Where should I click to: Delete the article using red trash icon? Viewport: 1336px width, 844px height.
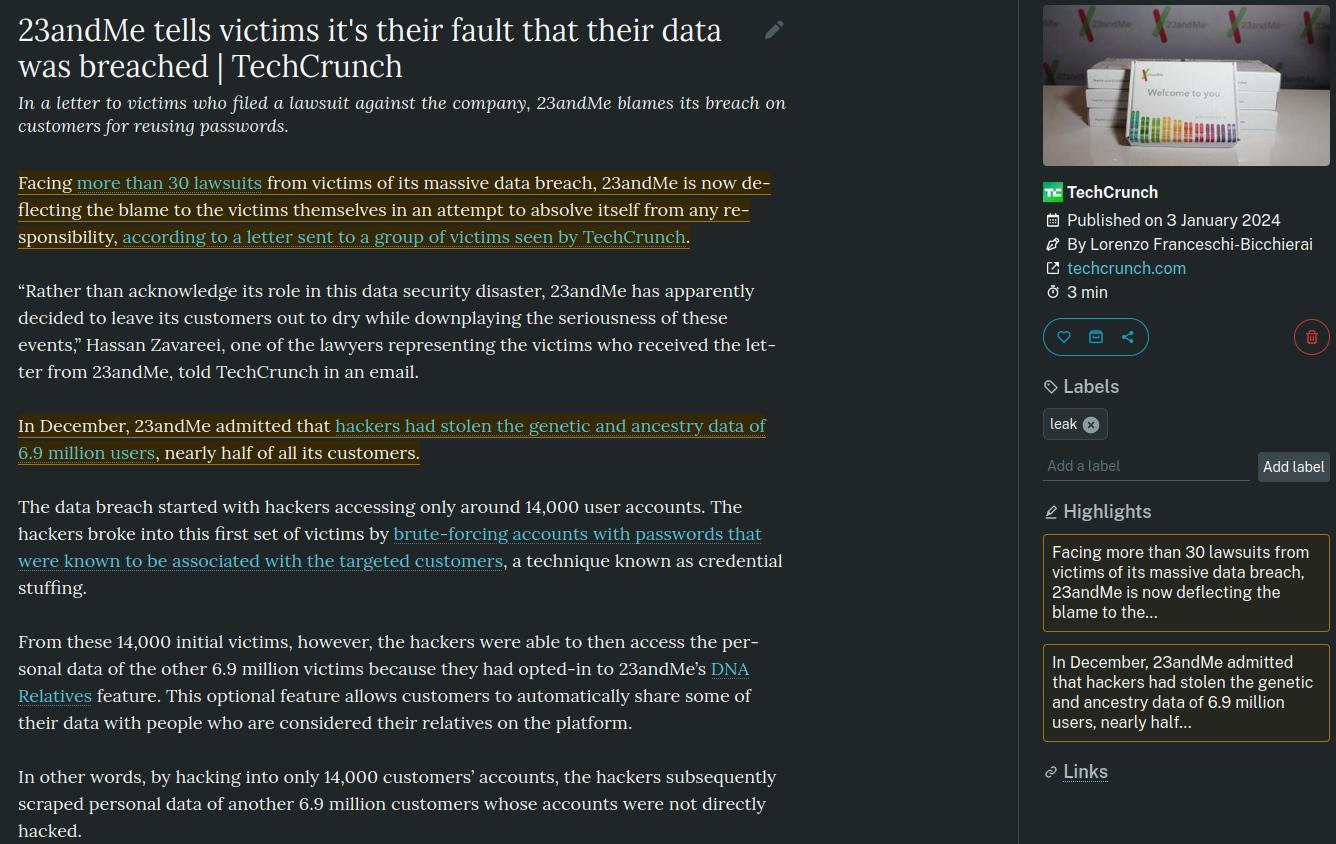(1312, 337)
